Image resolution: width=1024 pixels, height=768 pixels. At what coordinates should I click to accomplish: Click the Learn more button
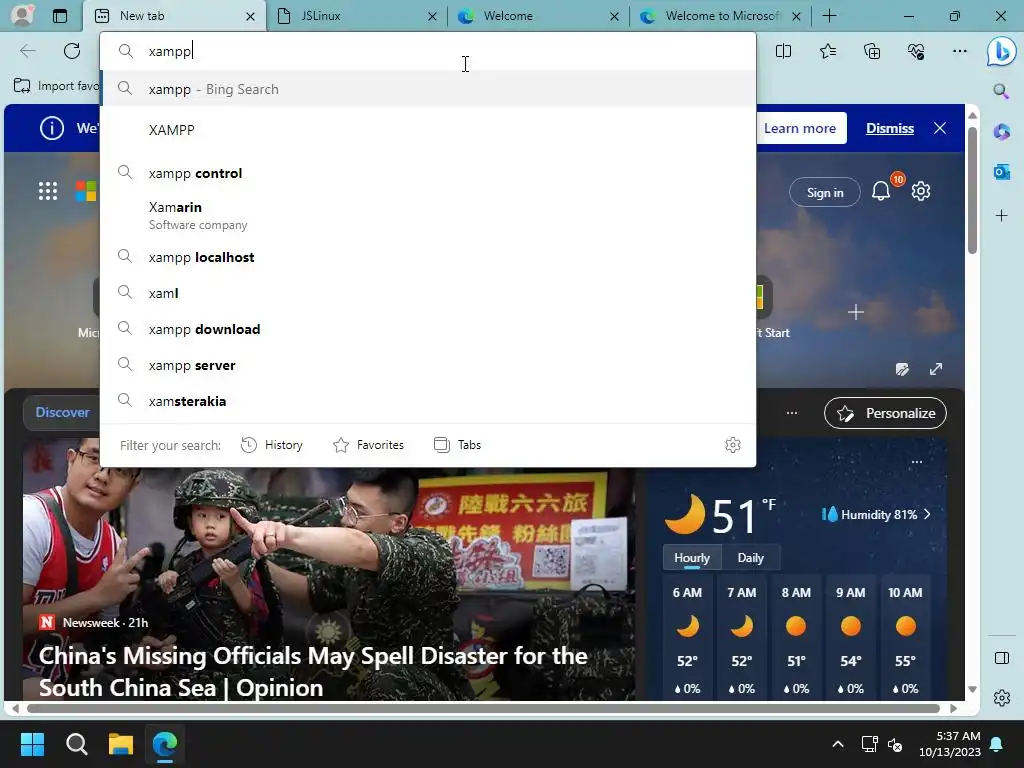coord(800,128)
